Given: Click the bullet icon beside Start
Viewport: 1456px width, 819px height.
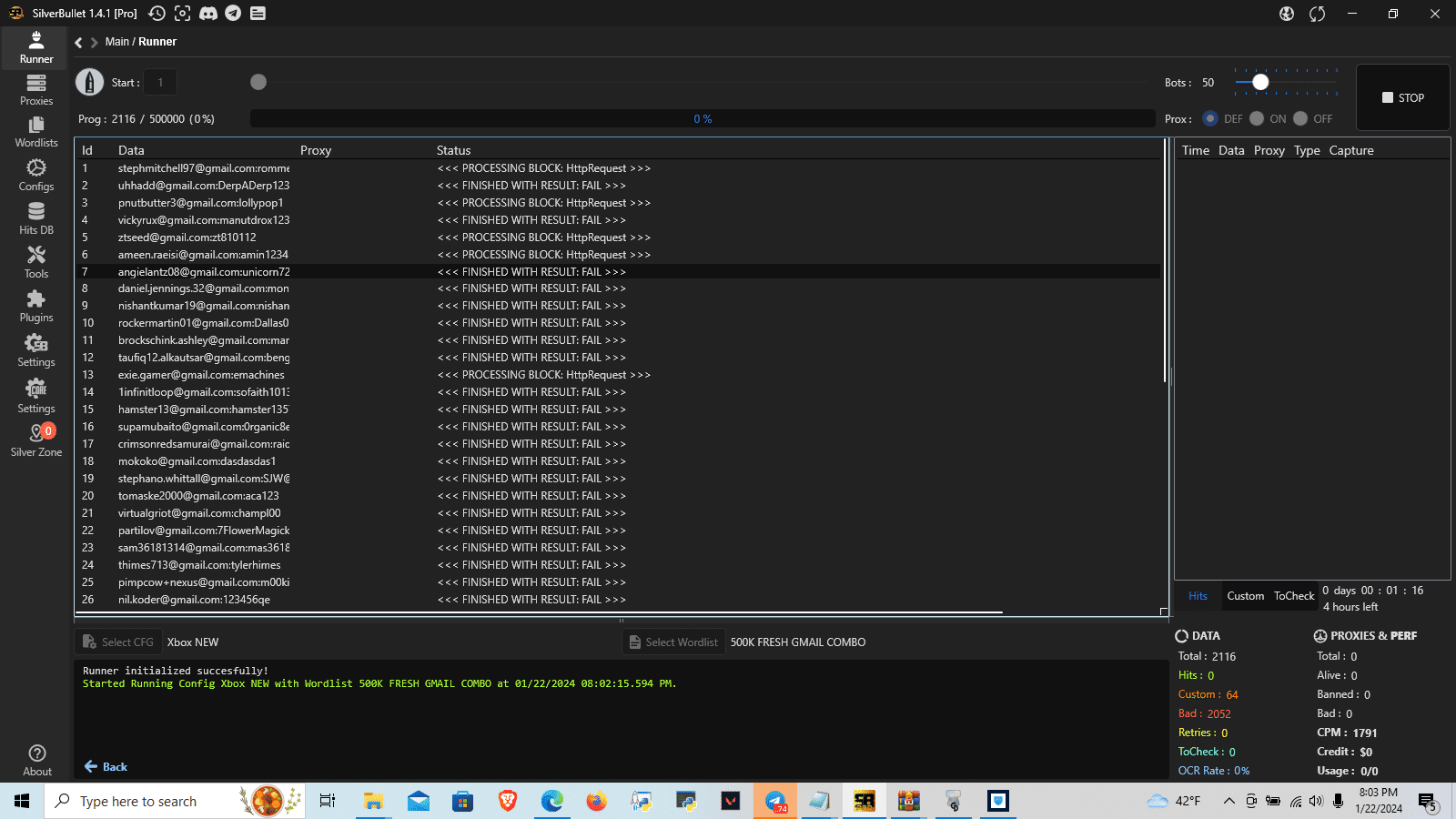Looking at the screenshot, I should (89, 82).
